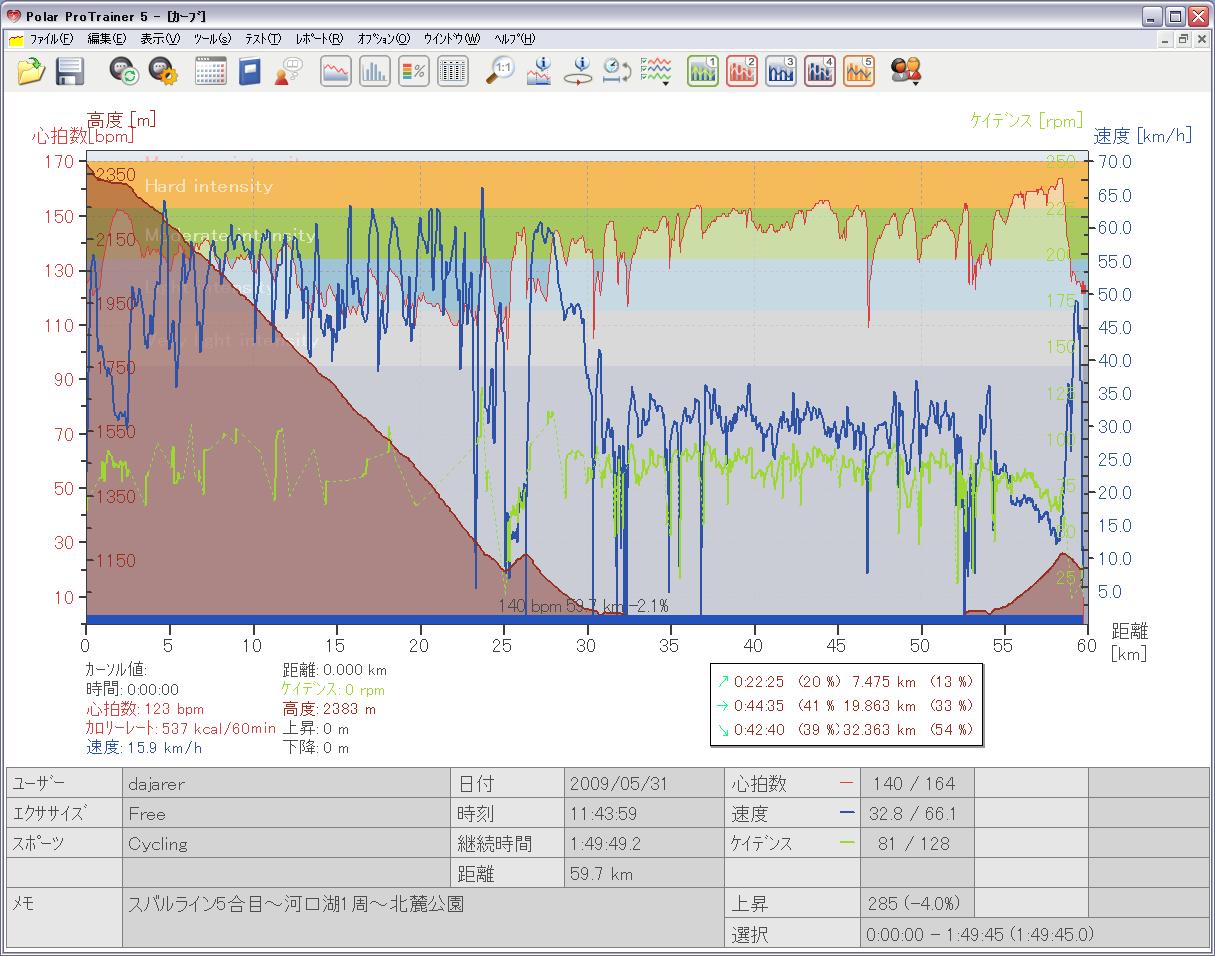The image size is (1215, 956).
Task: Click the 距離 [km] x-axis label
Action: point(1130,642)
